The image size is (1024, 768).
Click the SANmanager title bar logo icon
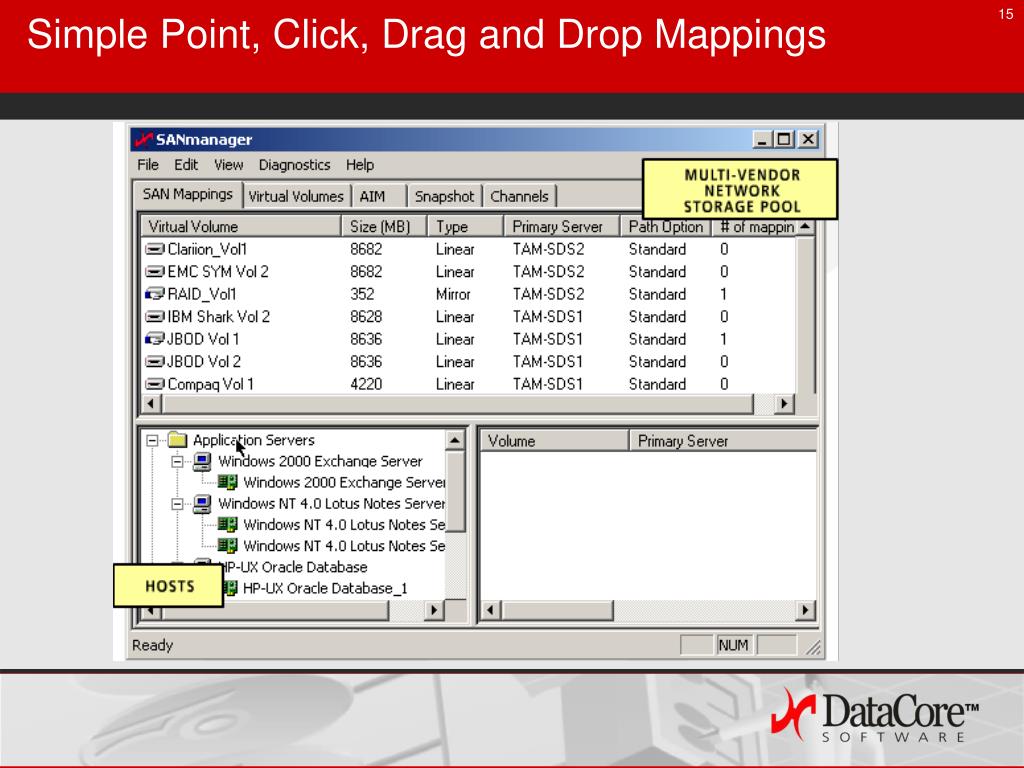[x=143, y=139]
